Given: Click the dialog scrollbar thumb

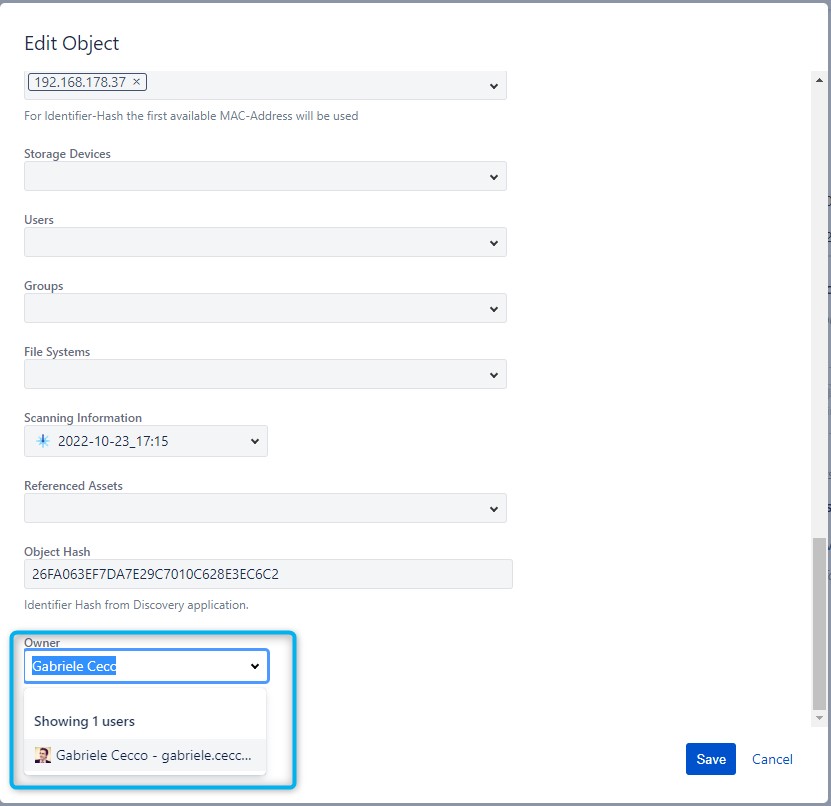Looking at the screenshot, I should [820, 620].
